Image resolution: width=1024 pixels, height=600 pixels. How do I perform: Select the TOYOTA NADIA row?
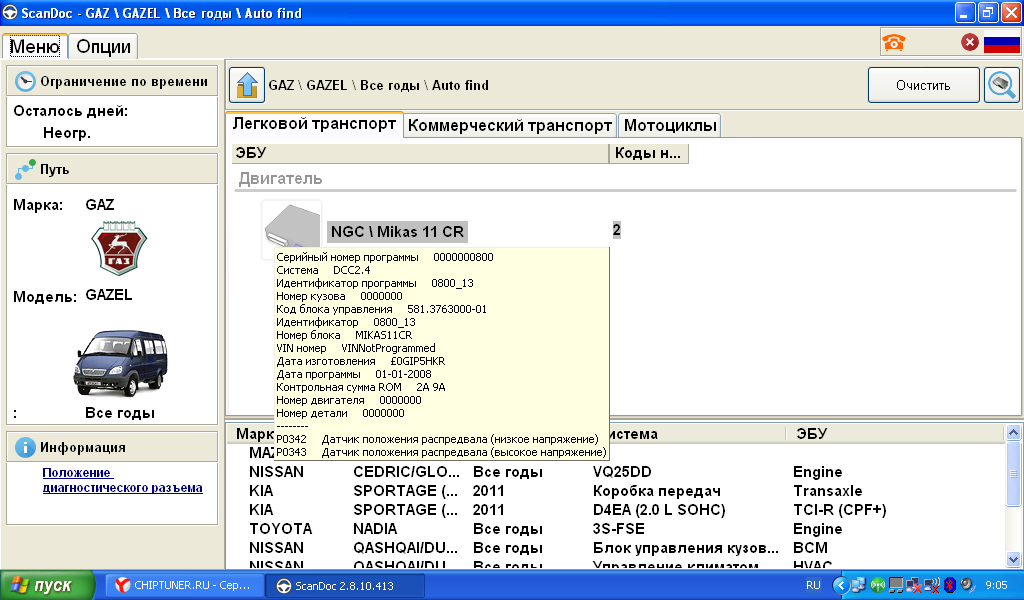coord(616,529)
